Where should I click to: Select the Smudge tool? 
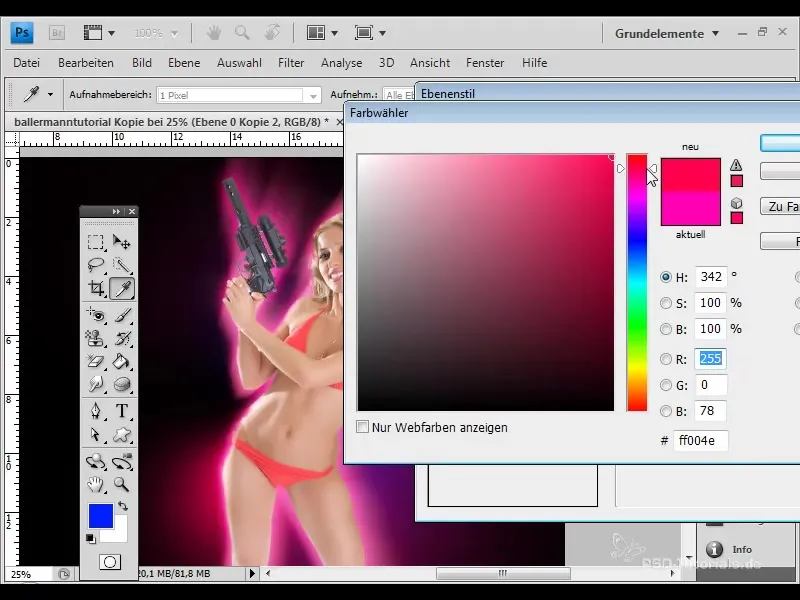point(95,384)
